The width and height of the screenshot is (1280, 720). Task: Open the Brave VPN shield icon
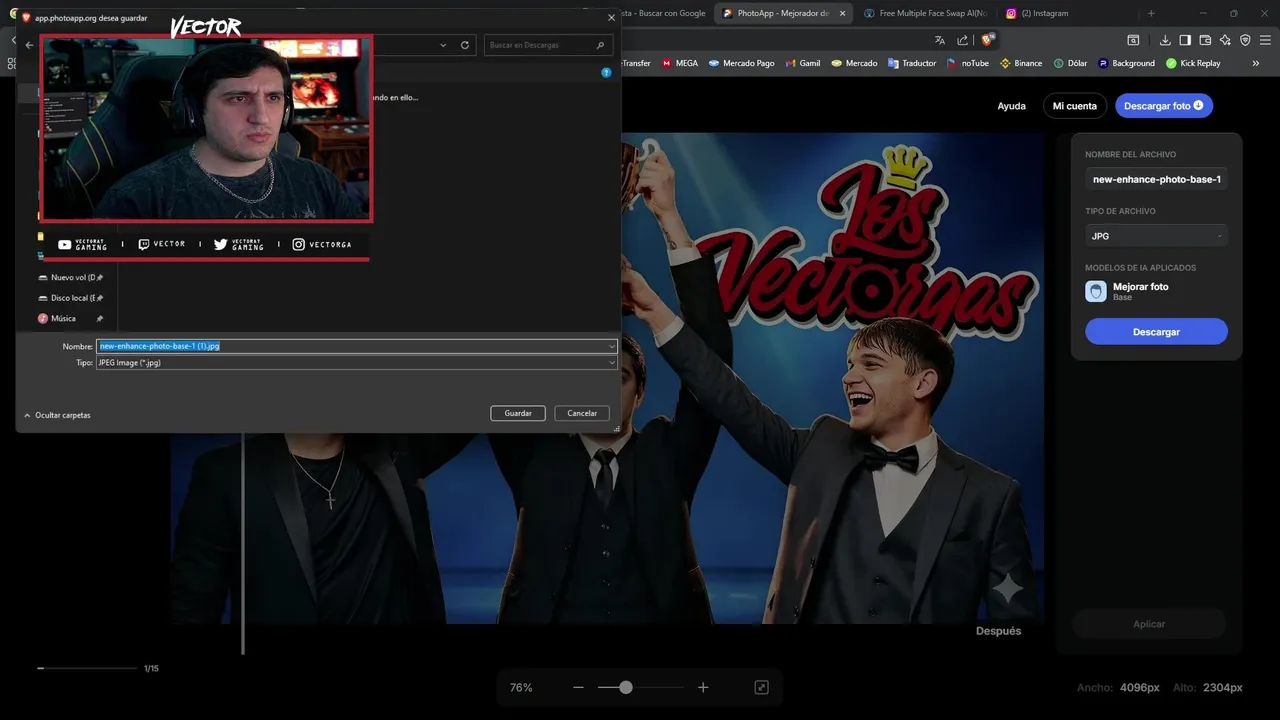[x=1245, y=40]
